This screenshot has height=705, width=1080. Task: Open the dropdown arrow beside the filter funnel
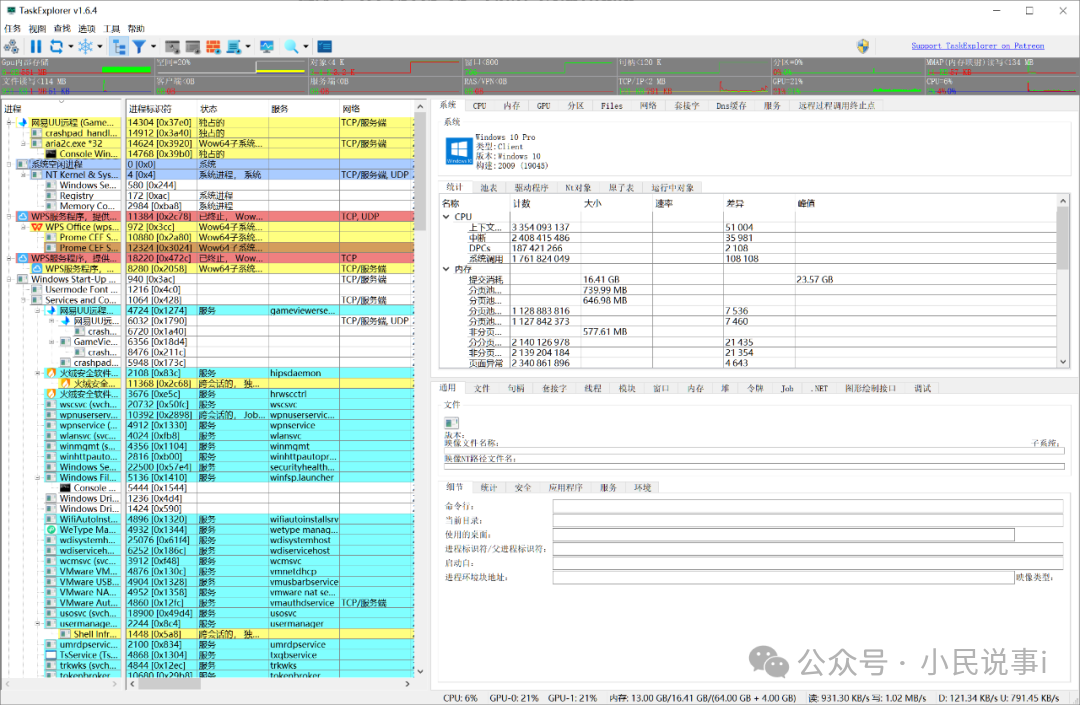click(x=153, y=46)
